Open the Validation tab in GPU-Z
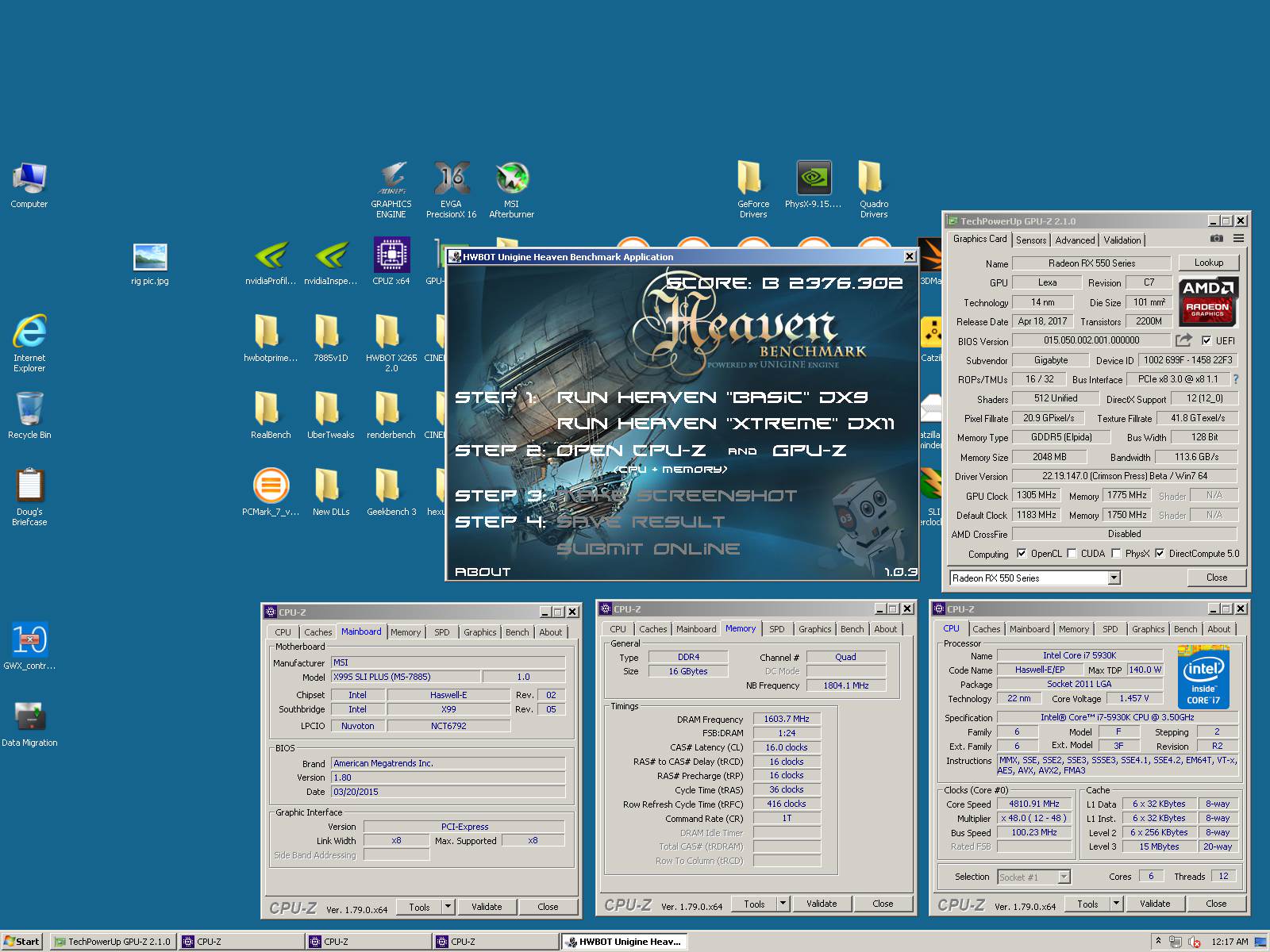 click(1122, 240)
